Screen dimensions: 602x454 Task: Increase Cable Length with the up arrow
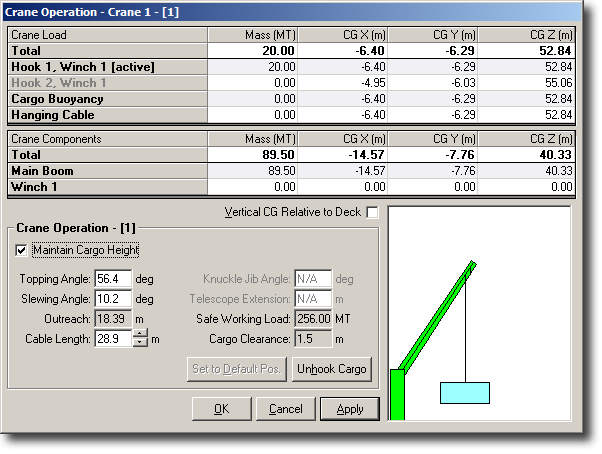tap(140, 334)
